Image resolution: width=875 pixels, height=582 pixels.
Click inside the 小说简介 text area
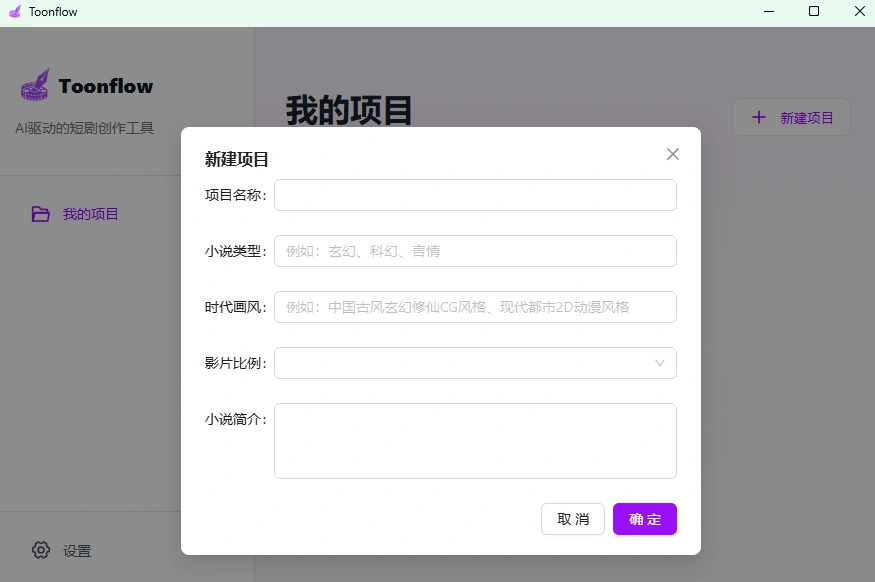pos(475,440)
